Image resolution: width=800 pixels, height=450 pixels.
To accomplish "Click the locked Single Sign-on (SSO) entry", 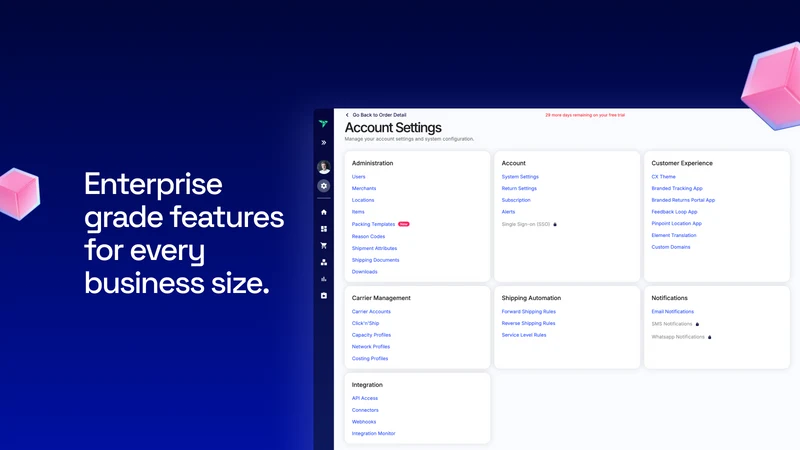I will pos(526,224).
